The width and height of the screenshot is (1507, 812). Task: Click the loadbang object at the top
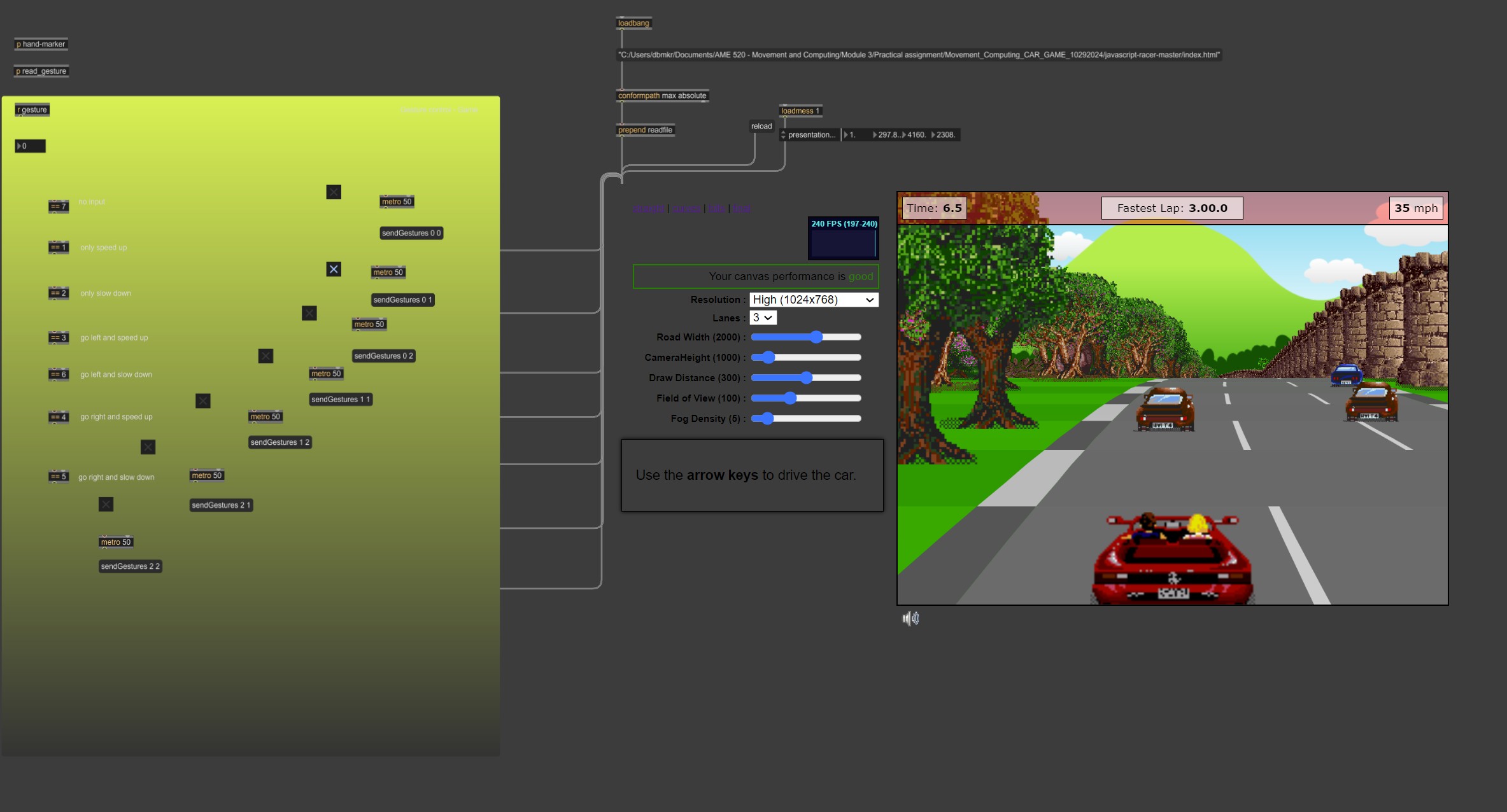pos(633,22)
